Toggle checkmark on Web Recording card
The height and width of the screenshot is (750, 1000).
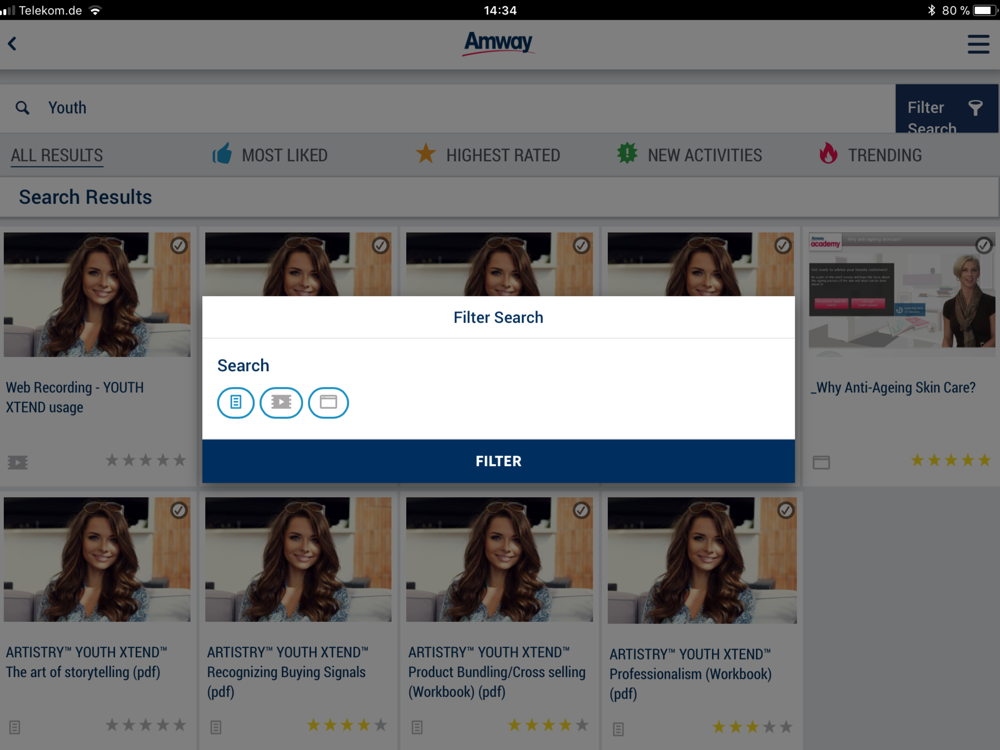tap(179, 246)
